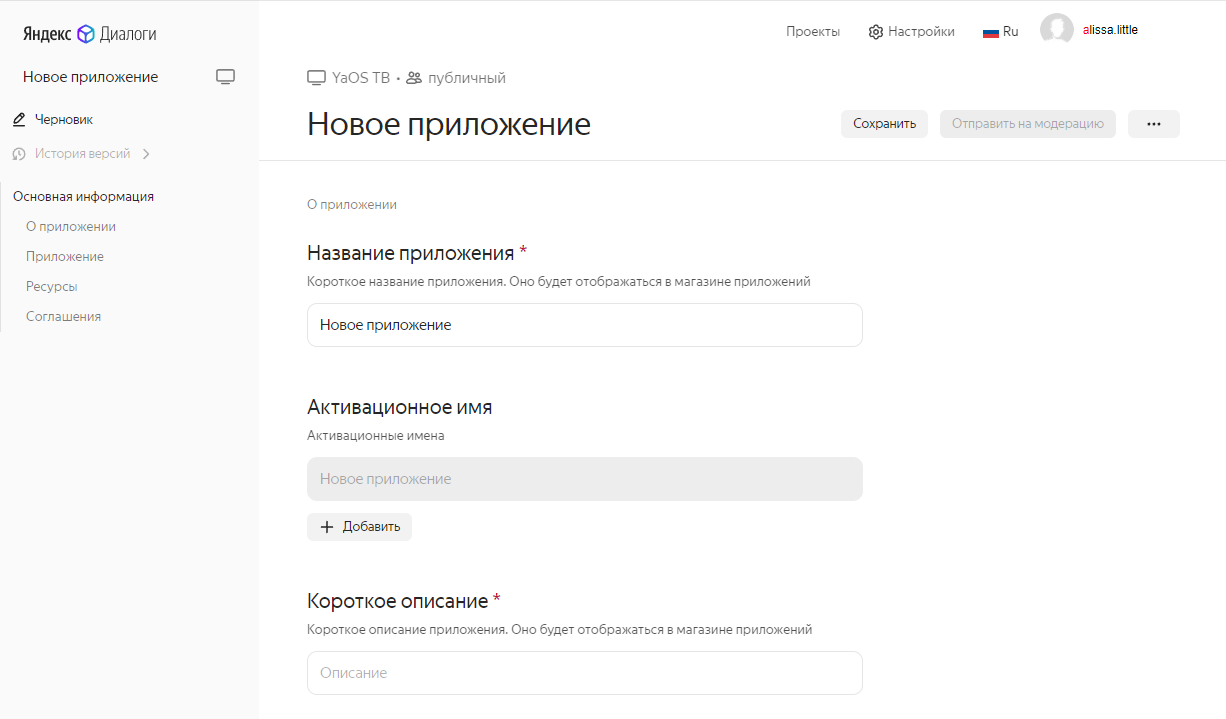Click the Russian flag icon near Ru
This screenshot has width=1226, height=719.
pyautogui.click(x=989, y=30)
